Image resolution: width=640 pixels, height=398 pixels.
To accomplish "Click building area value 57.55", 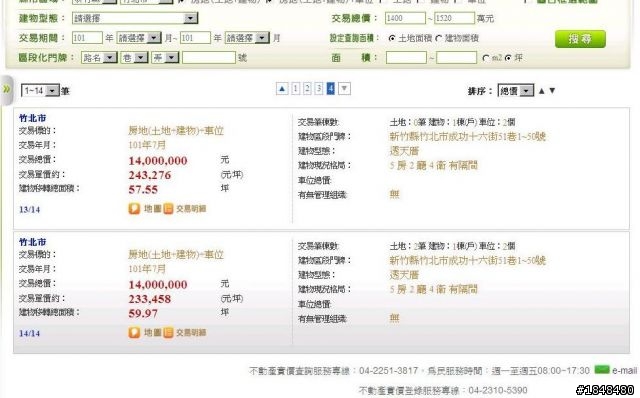I will tap(143, 189).
